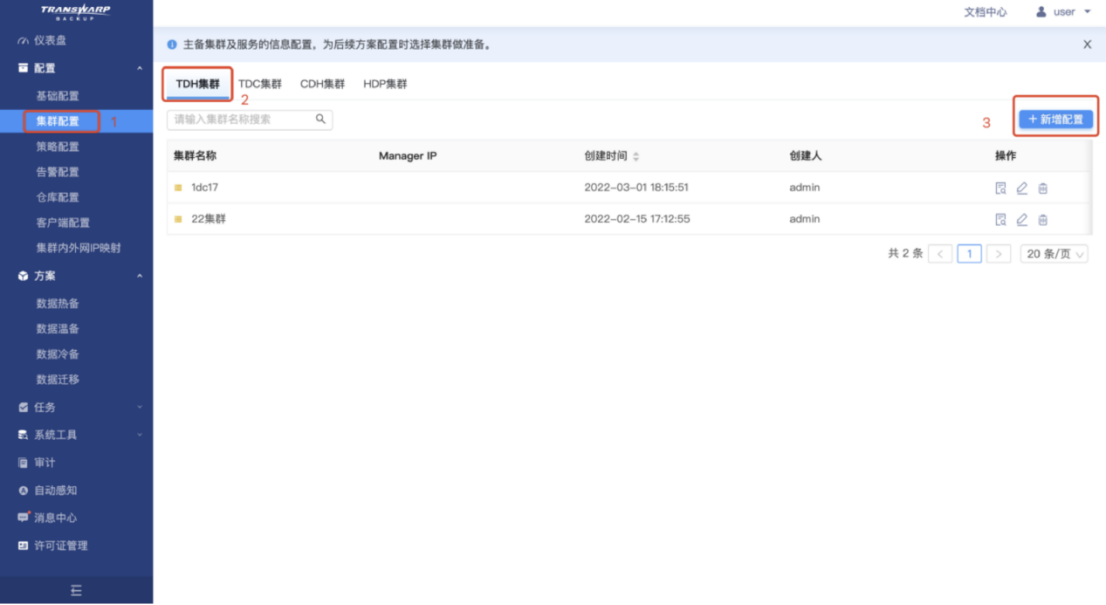Viewport: 1106px width, 605px height.
Task: Open 消息中心 message center
Action: click(55, 518)
